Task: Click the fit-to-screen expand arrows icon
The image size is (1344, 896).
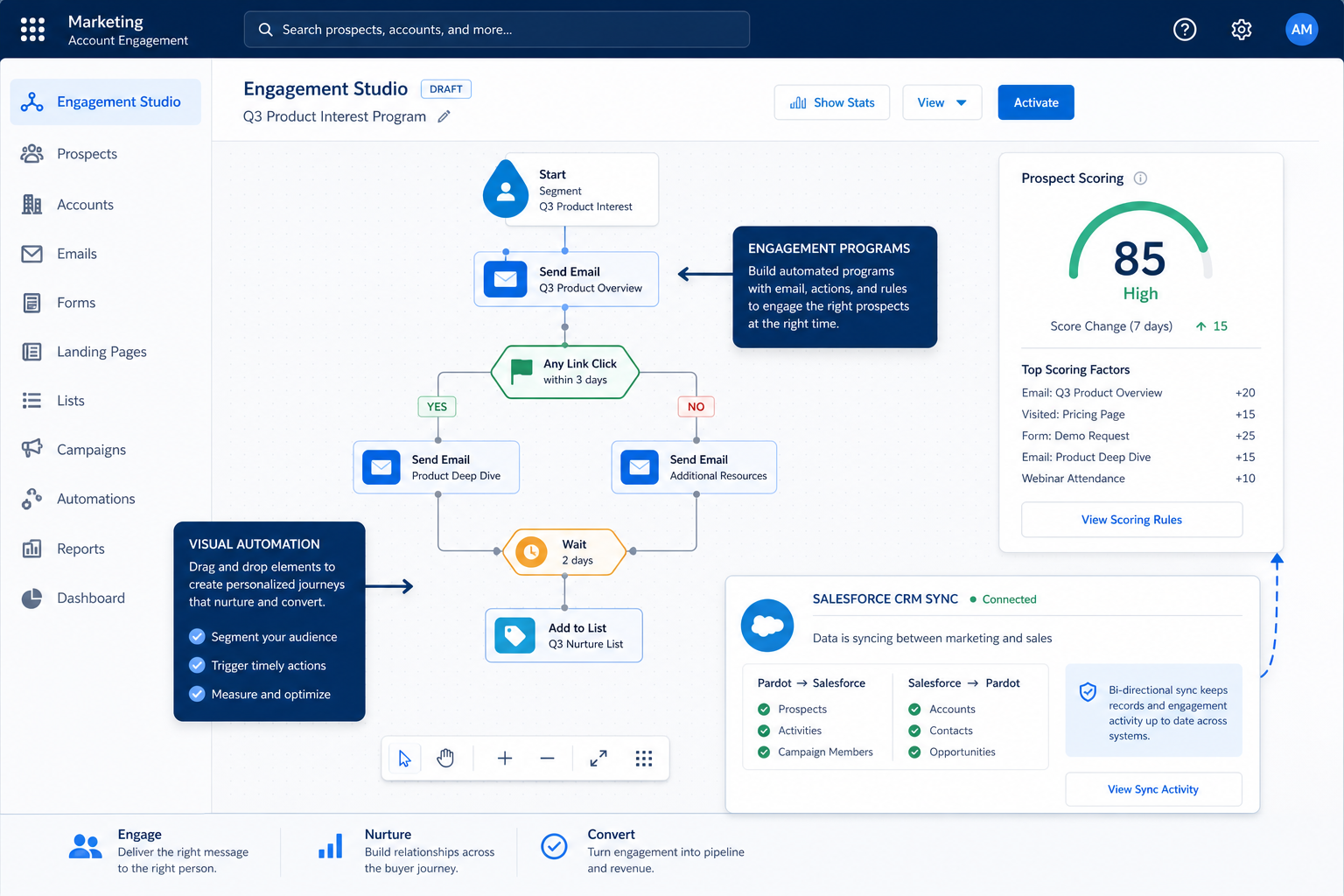Action: (598, 759)
